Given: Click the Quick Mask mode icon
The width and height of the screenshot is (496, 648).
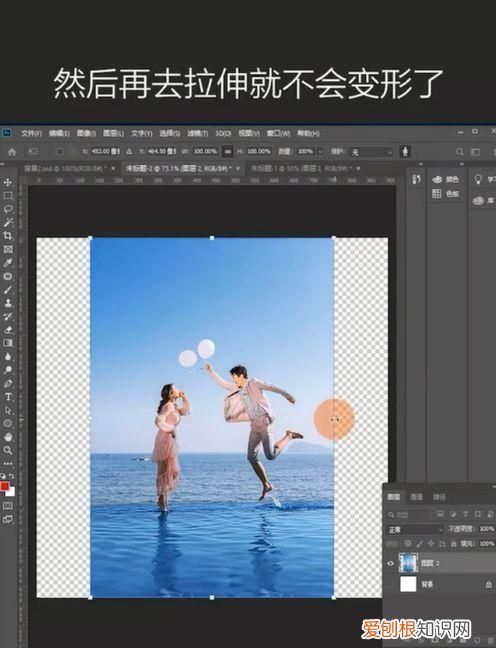Looking at the screenshot, I should (x=8, y=505).
